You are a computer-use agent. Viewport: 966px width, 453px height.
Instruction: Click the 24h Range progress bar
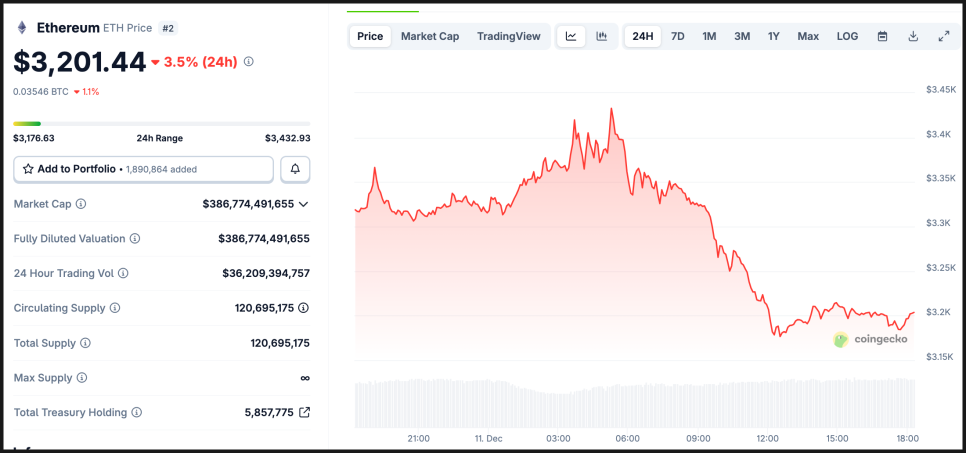pyautogui.click(x=161, y=124)
